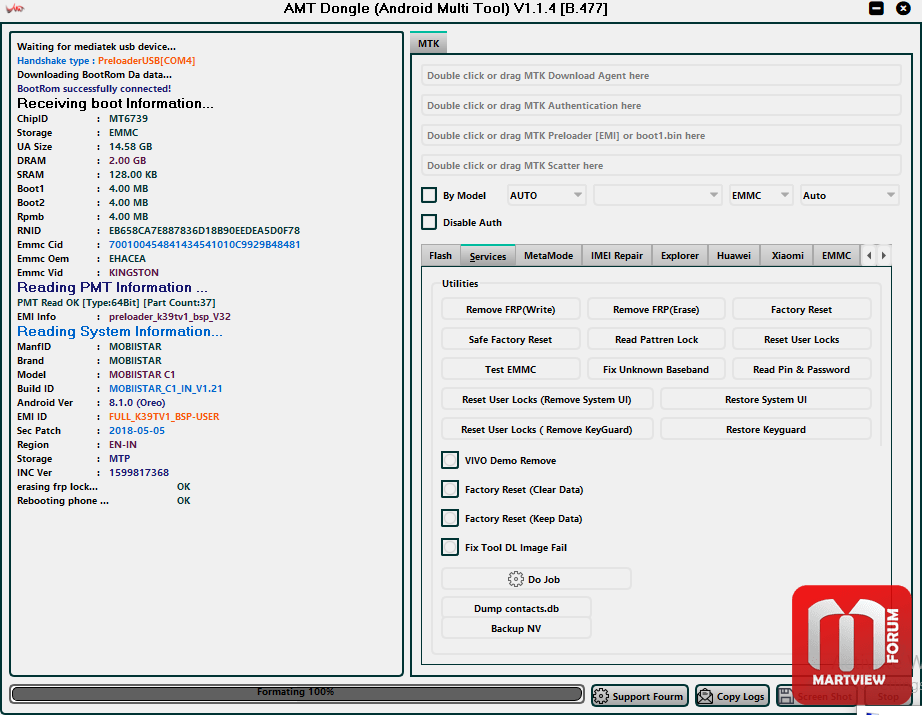Enable the By Model checkbox
This screenshot has width=922, height=715.
pyautogui.click(x=429, y=195)
